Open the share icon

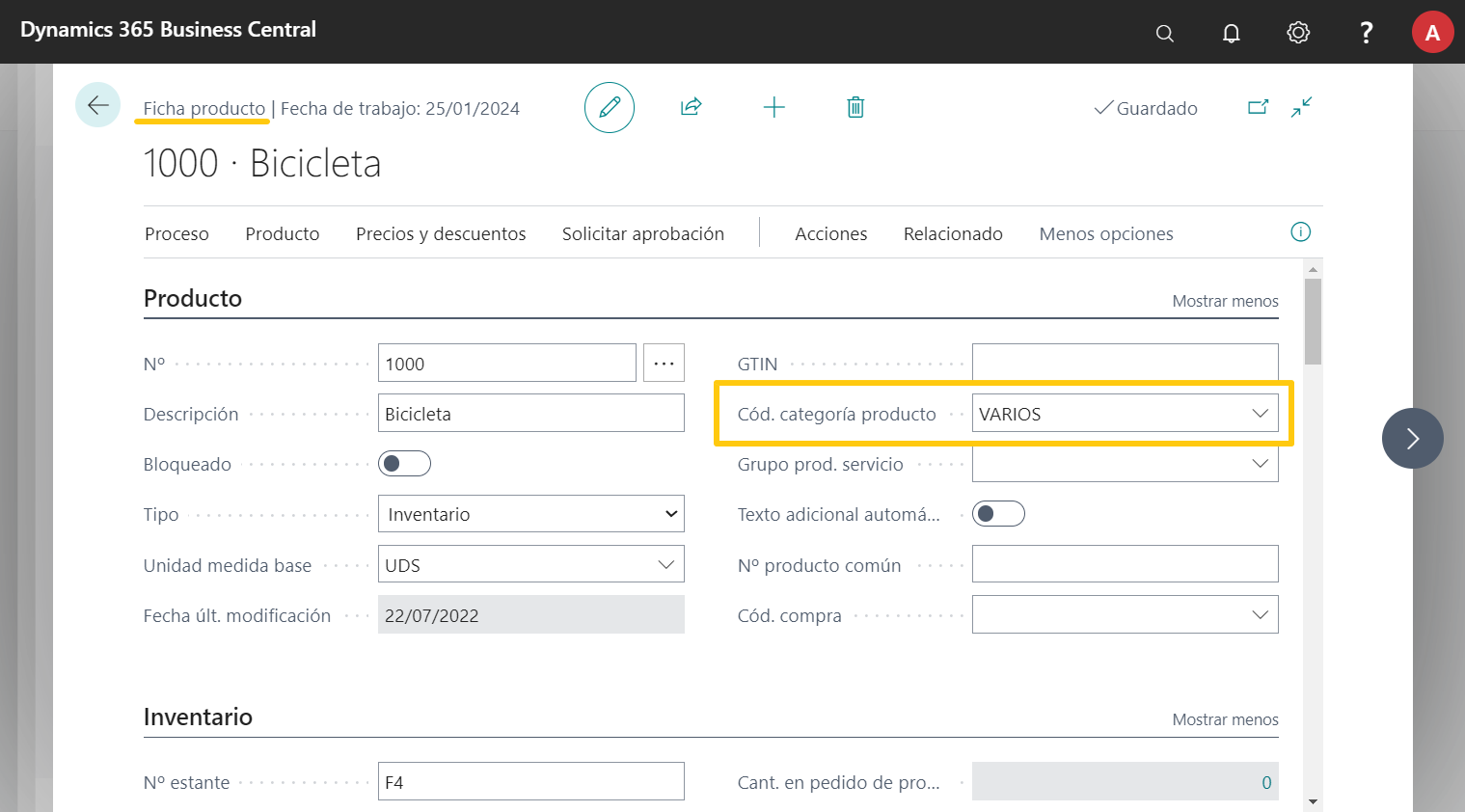pyautogui.click(x=691, y=107)
